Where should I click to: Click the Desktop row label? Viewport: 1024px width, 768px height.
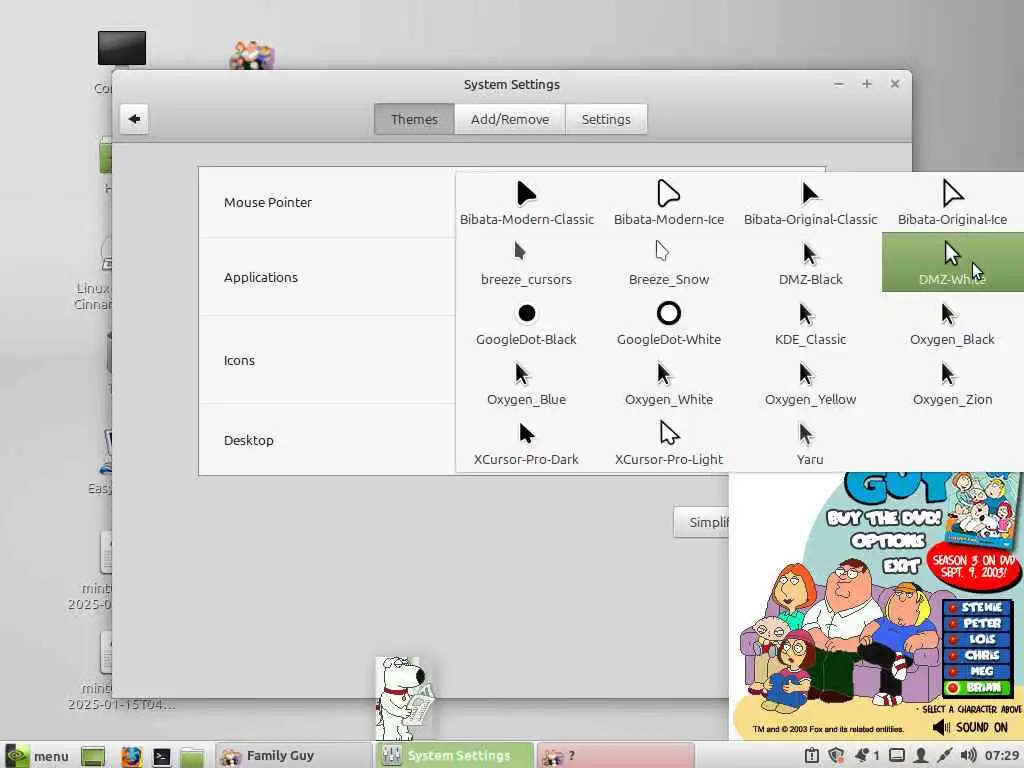pyautogui.click(x=248, y=440)
